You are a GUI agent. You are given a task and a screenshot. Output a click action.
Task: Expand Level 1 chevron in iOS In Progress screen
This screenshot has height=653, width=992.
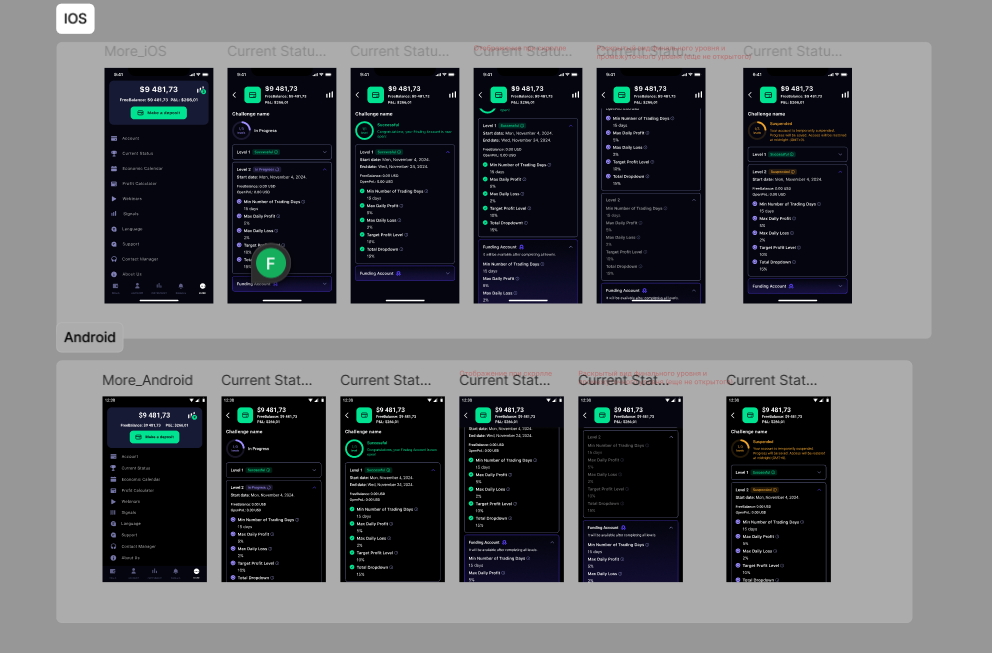[x=323, y=153]
